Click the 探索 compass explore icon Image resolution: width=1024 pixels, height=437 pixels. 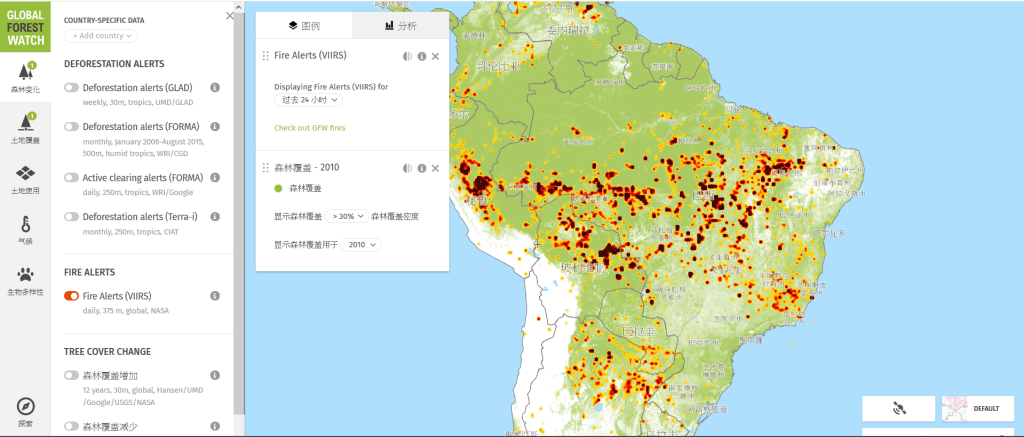coord(25,410)
